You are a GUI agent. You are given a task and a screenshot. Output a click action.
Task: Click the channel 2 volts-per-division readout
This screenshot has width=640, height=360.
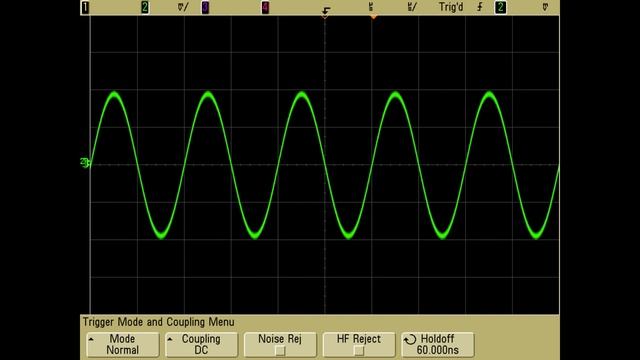coord(183,7)
